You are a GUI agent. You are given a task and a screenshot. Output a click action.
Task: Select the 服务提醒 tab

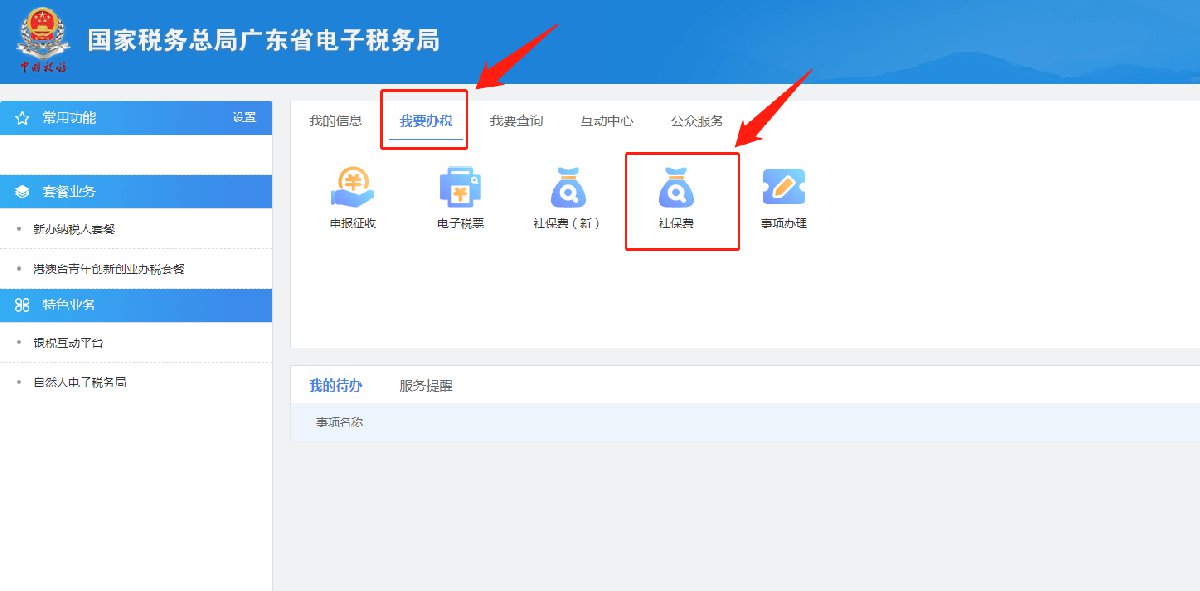[x=426, y=386]
